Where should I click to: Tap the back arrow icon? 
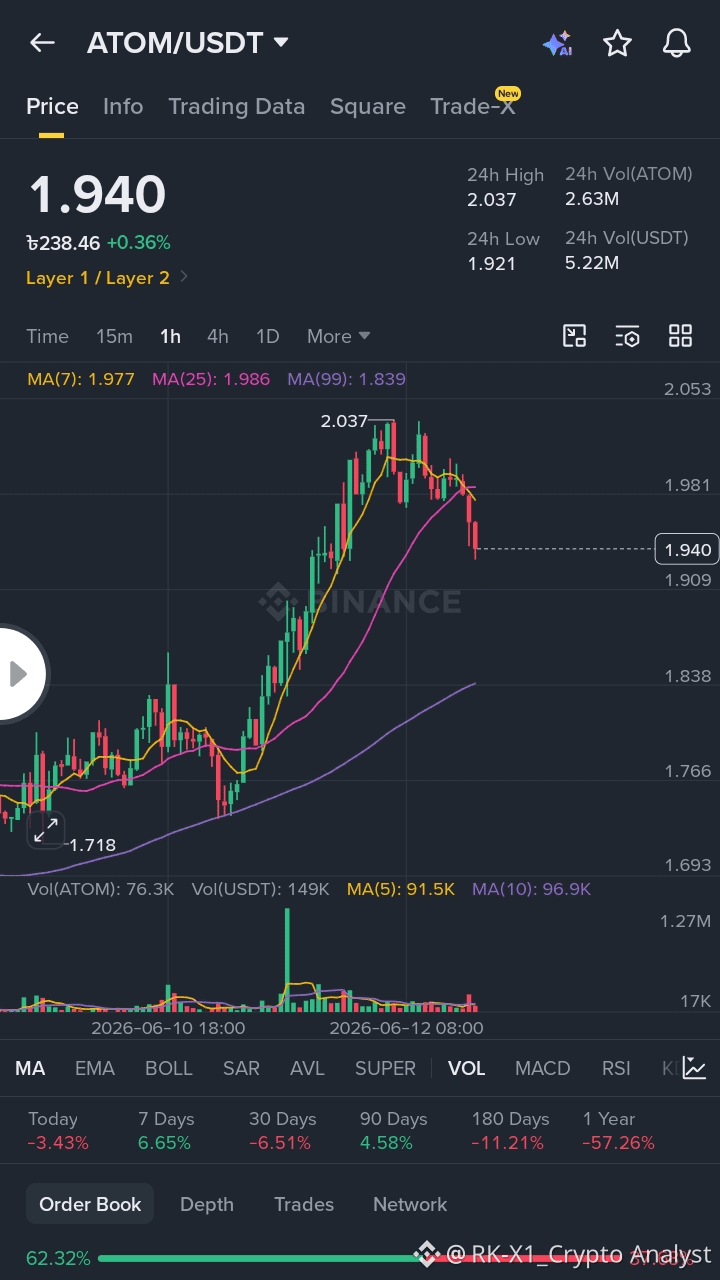42,43
